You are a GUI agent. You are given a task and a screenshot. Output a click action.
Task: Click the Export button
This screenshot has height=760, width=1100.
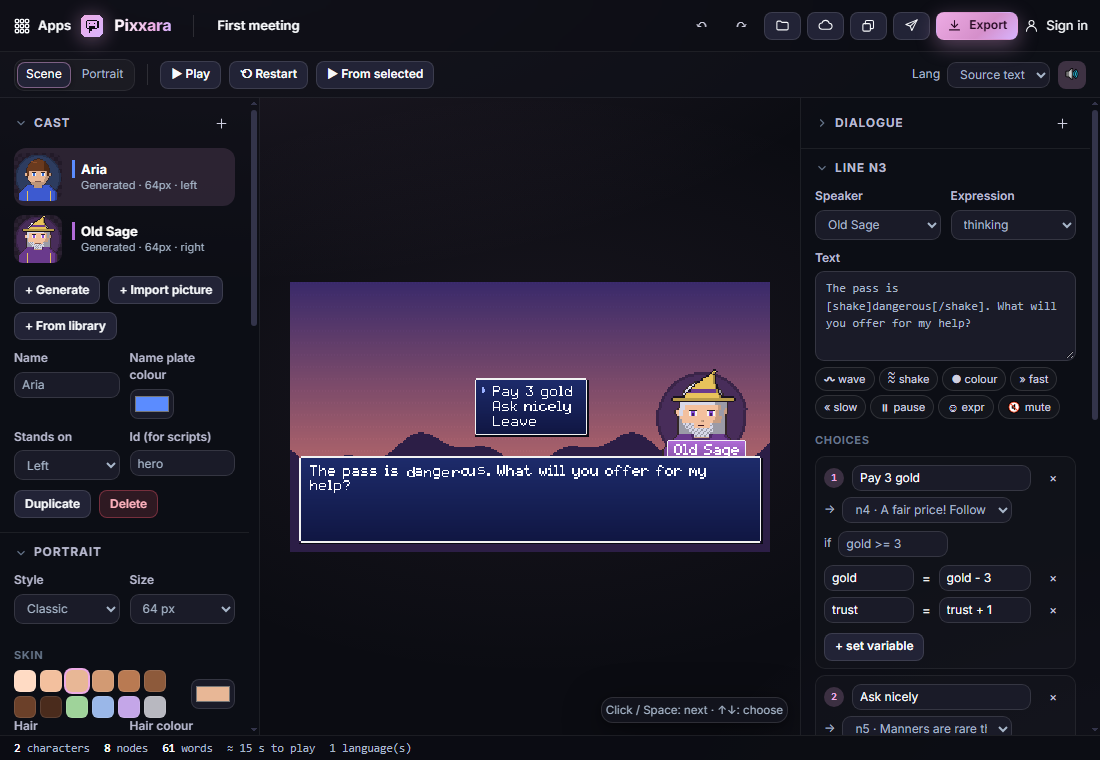pyautogui.click(x=977, y=26)
